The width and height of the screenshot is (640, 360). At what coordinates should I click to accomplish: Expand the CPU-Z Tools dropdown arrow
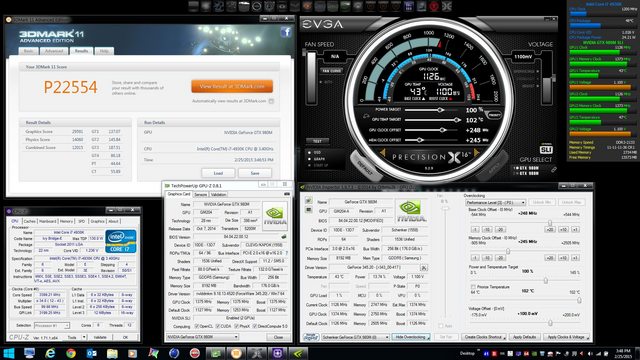(x=84, y=337)
